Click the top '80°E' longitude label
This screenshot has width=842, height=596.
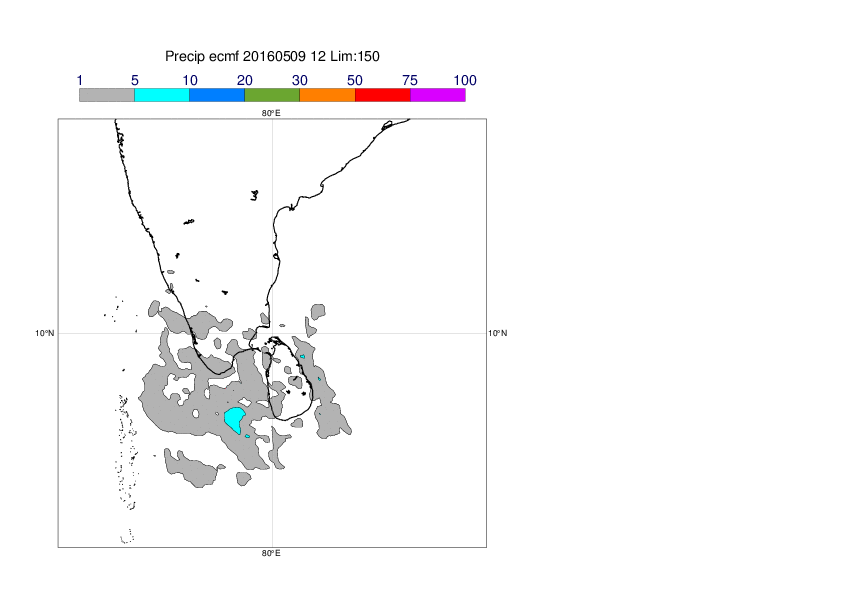tap(271, 113)
